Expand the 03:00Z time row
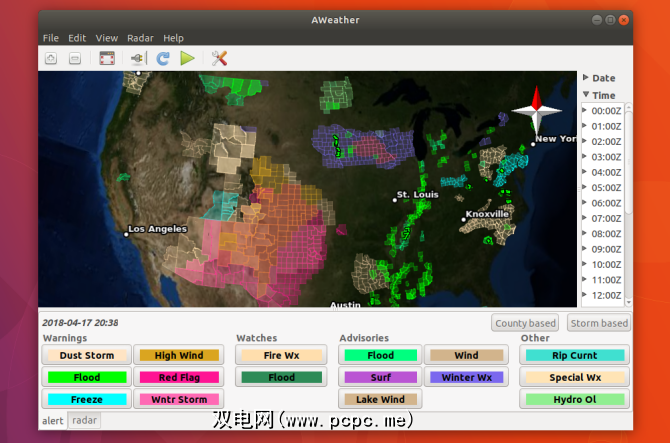Screen dimensions: 670x443 point(584,156)
